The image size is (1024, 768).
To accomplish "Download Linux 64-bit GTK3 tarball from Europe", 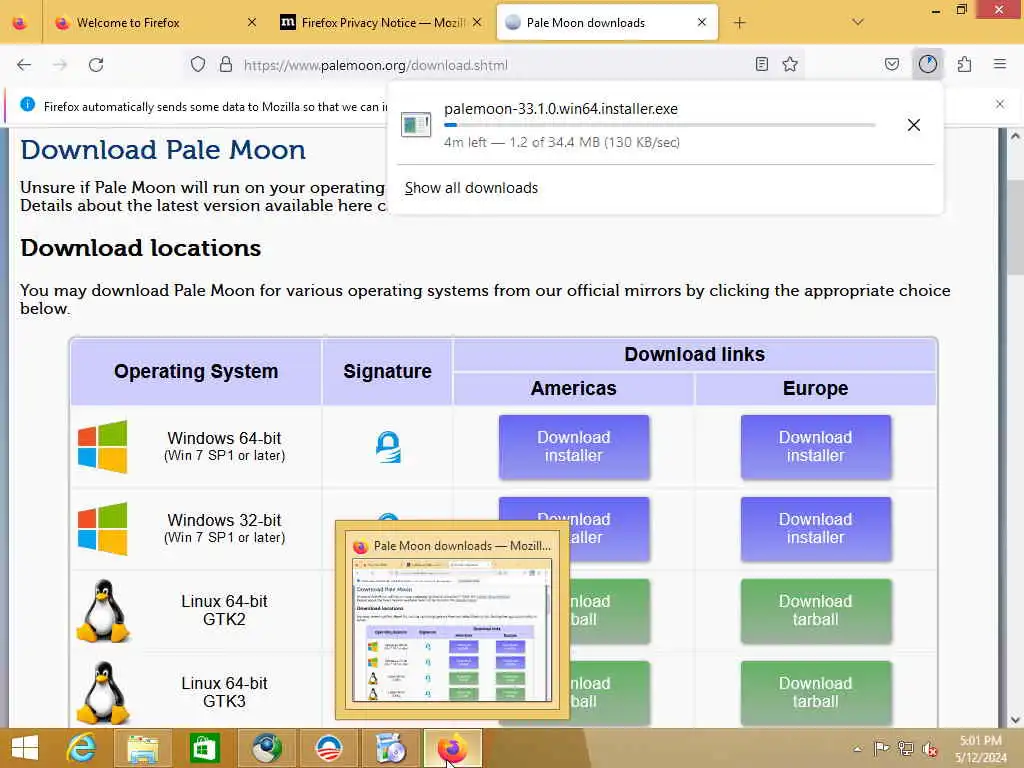I will pyautogui.click(x=816, y=692).
